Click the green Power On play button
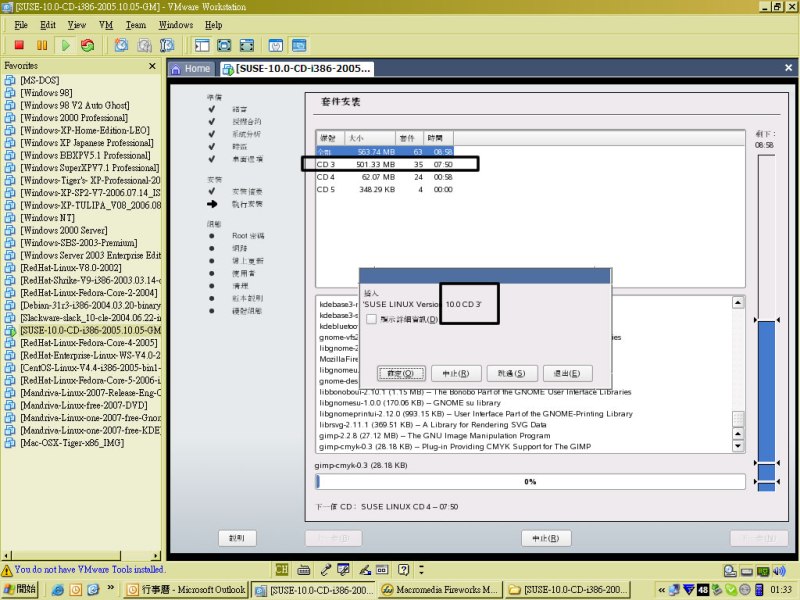This screenshot has height=600, width=800. pos(65,45)
